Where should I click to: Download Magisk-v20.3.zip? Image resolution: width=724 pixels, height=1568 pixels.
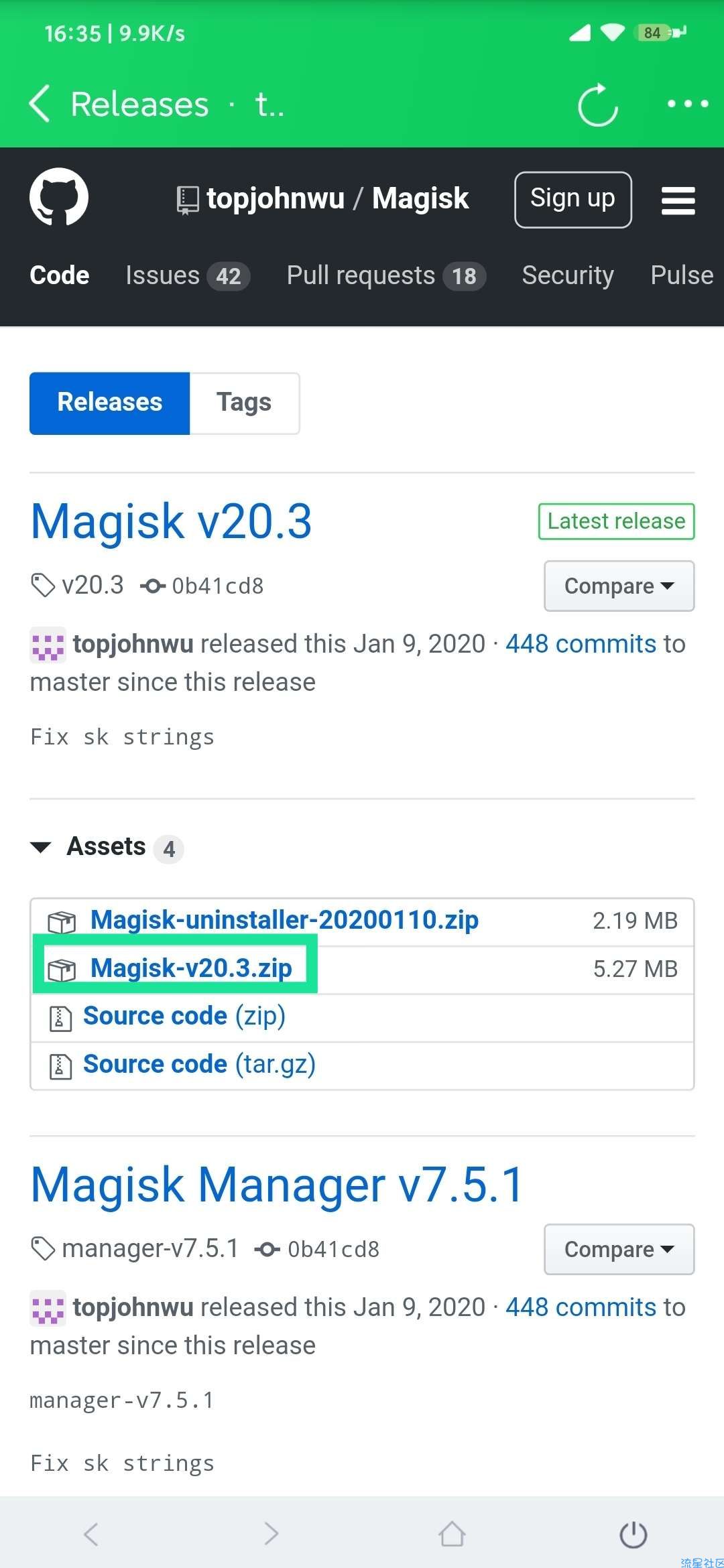pos(191,968)
